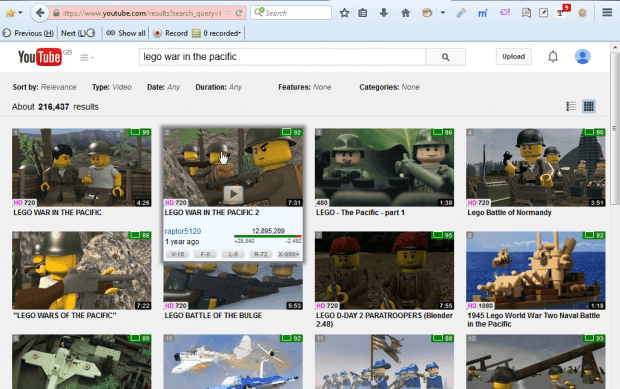
Task: Click the browser Search box
Action: pos(291,13)
